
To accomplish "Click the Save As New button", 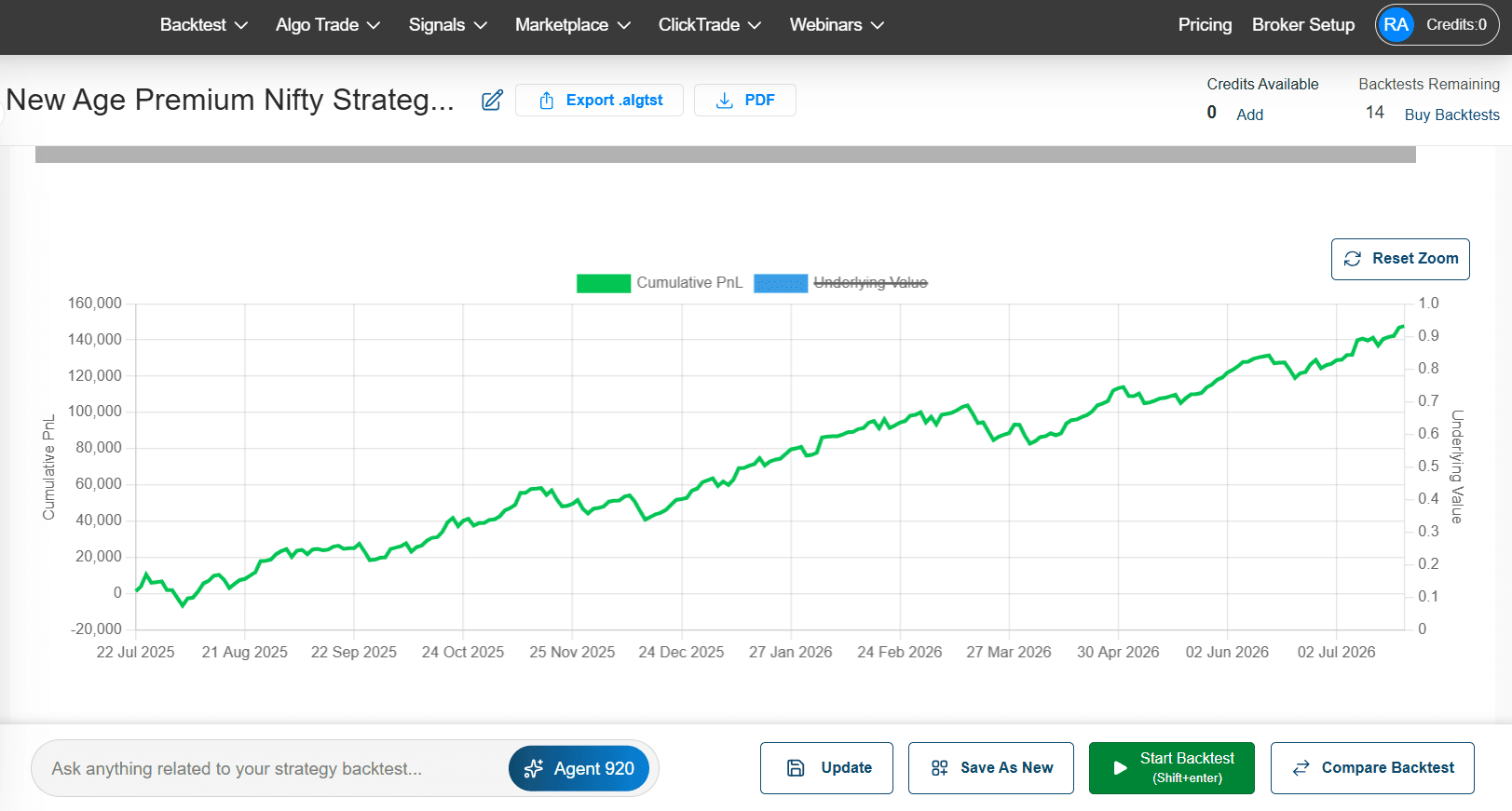I will (x=991, y=768).
